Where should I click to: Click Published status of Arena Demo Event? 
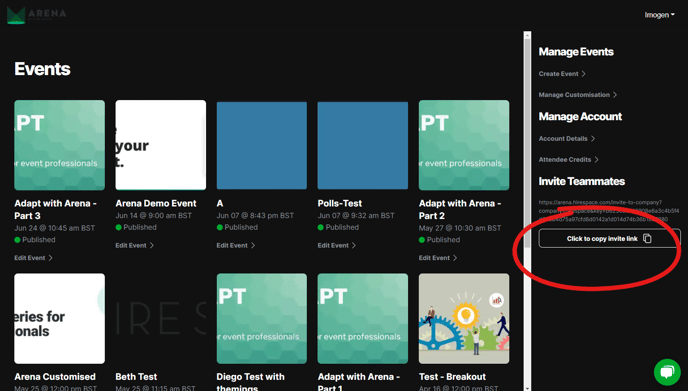point(136,227)
